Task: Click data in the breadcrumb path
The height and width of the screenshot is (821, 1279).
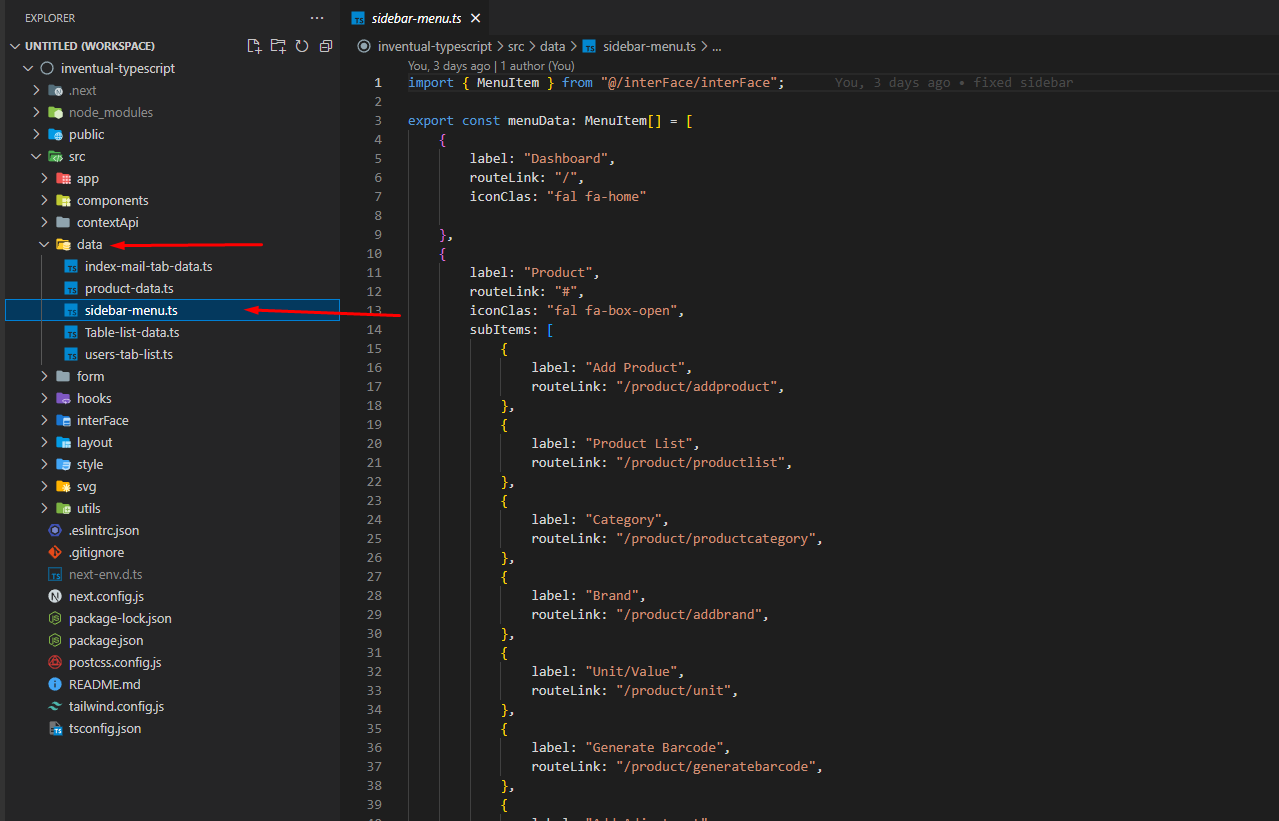Action: [x=553, y=46]
